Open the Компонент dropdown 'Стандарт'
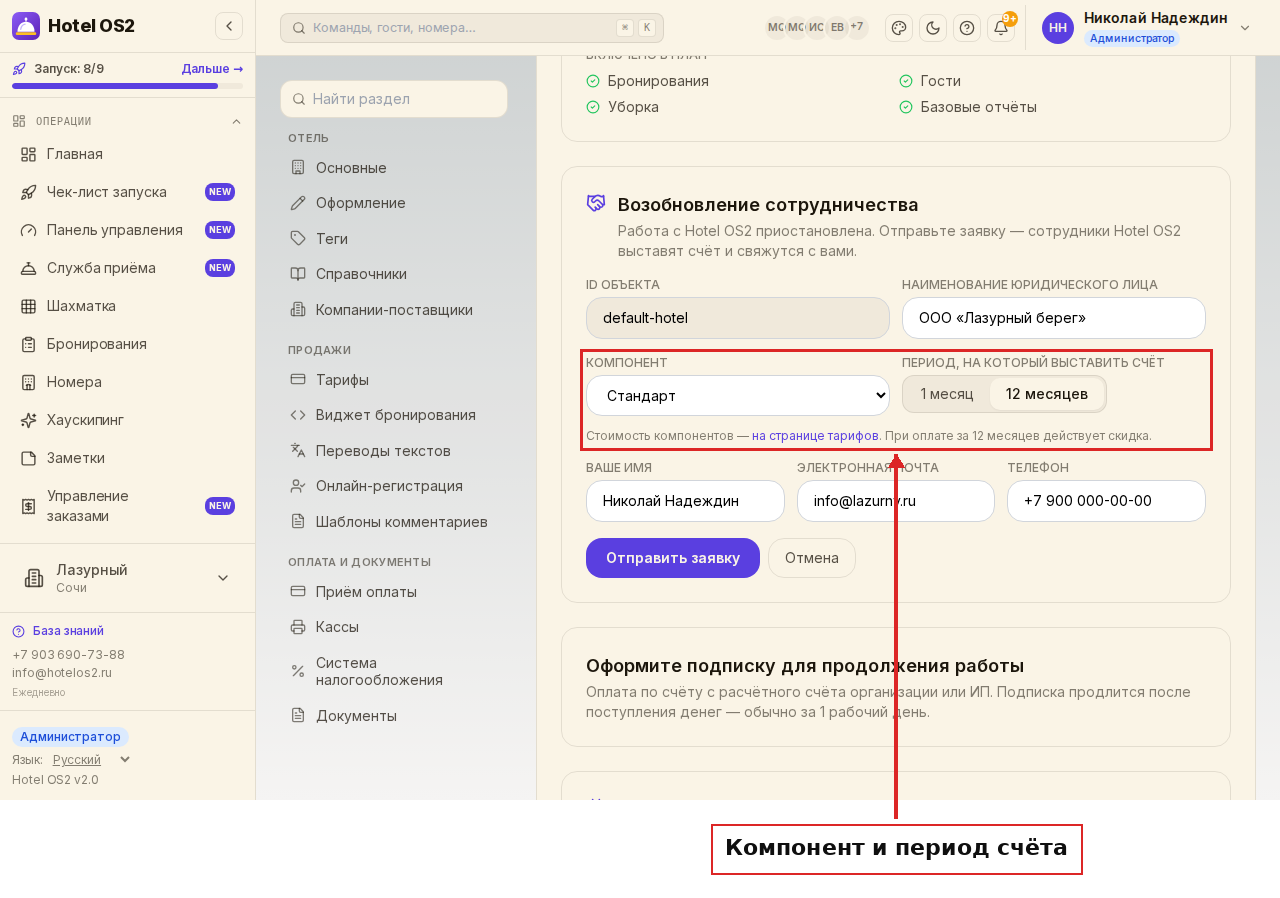 tap(738, 395)
